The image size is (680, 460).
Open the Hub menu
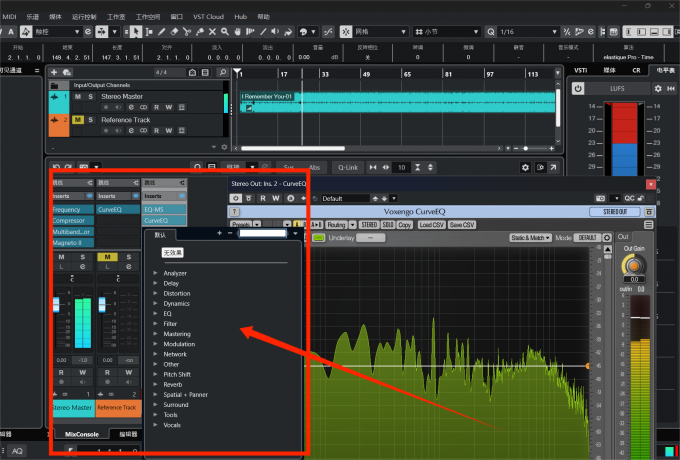(241, 17)
